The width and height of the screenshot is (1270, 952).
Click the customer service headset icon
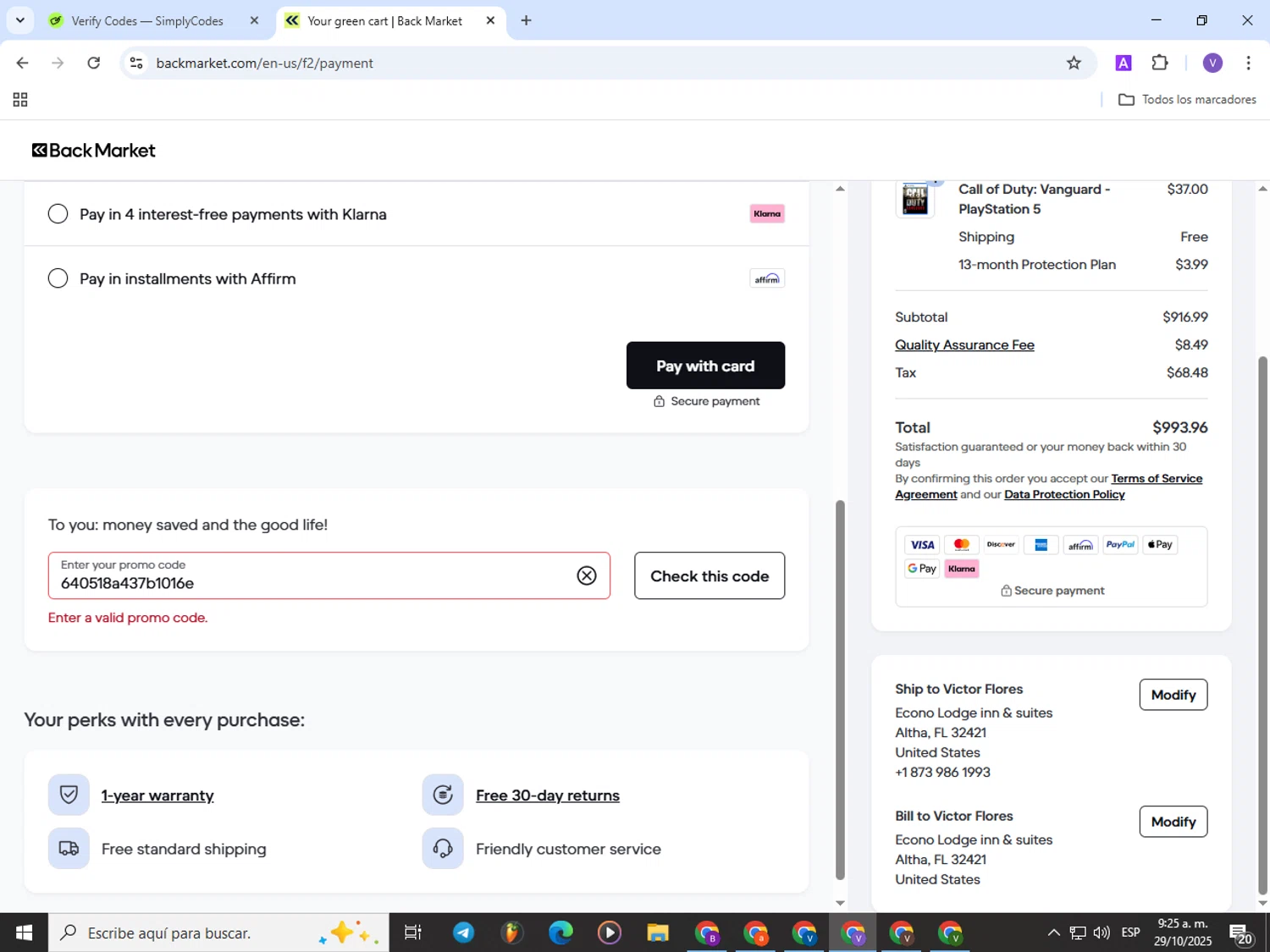(443, 848)
